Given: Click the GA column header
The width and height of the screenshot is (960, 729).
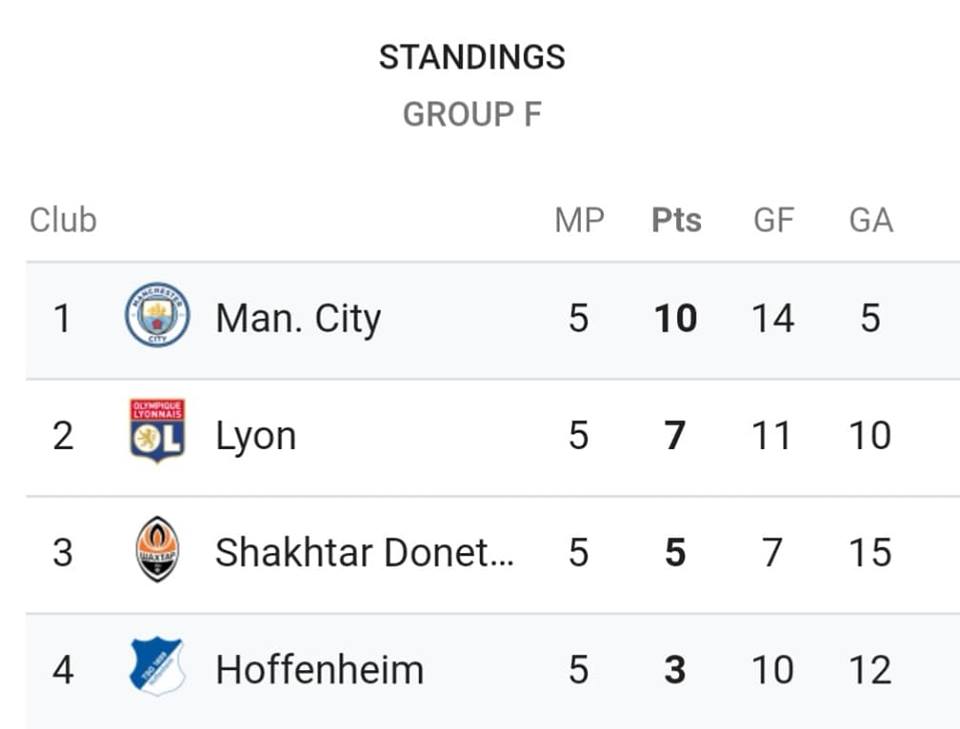Looking at the screenshot, I should (871, 220).
